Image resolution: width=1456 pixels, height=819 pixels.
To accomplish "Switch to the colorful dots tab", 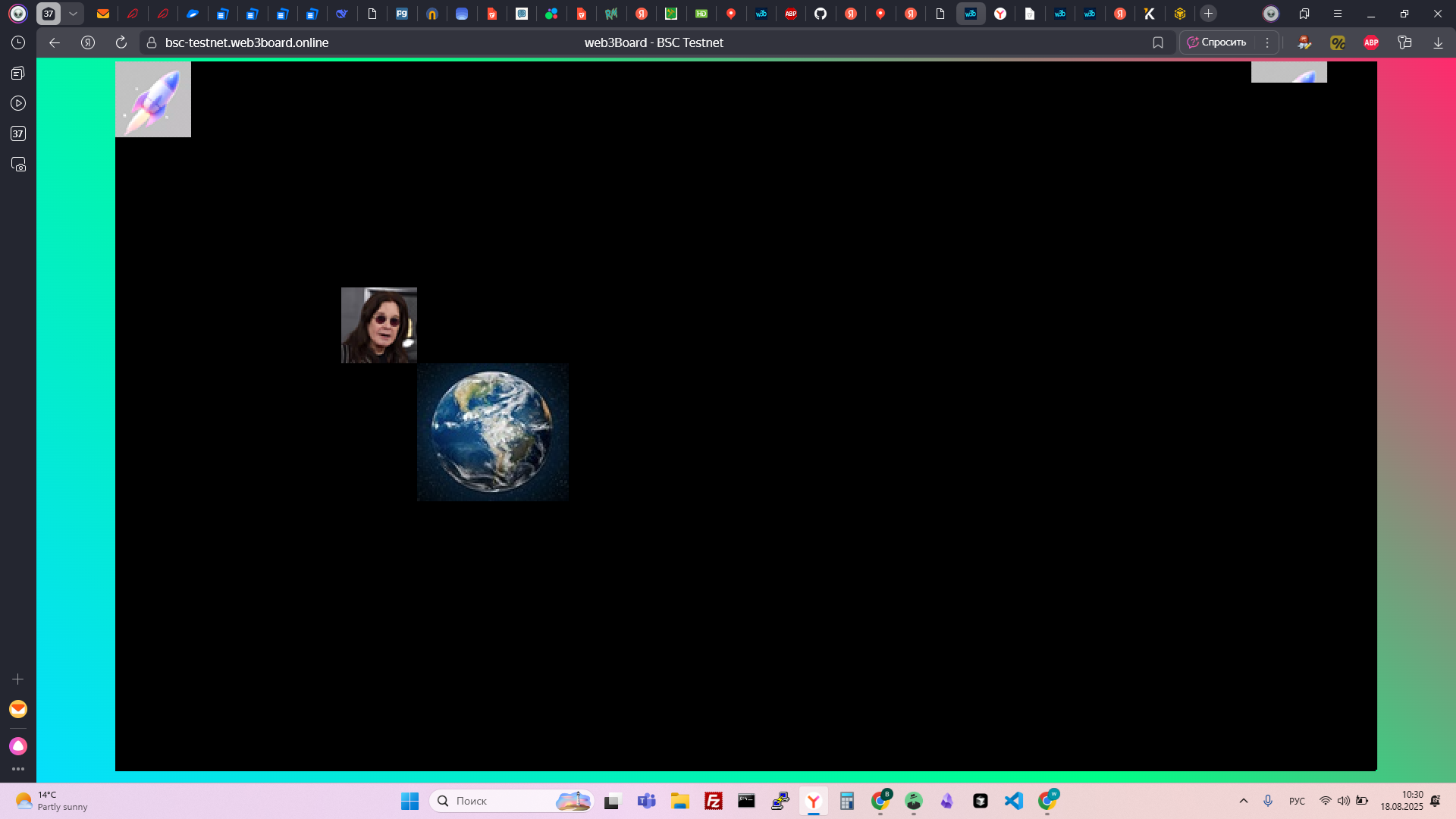I will [551, 14].
